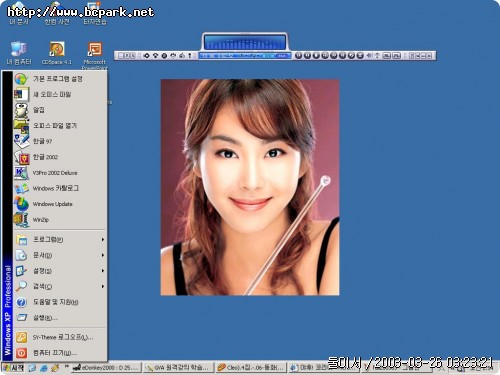Open the 내 컴퓨터 desktop icon

pos(19,53)
